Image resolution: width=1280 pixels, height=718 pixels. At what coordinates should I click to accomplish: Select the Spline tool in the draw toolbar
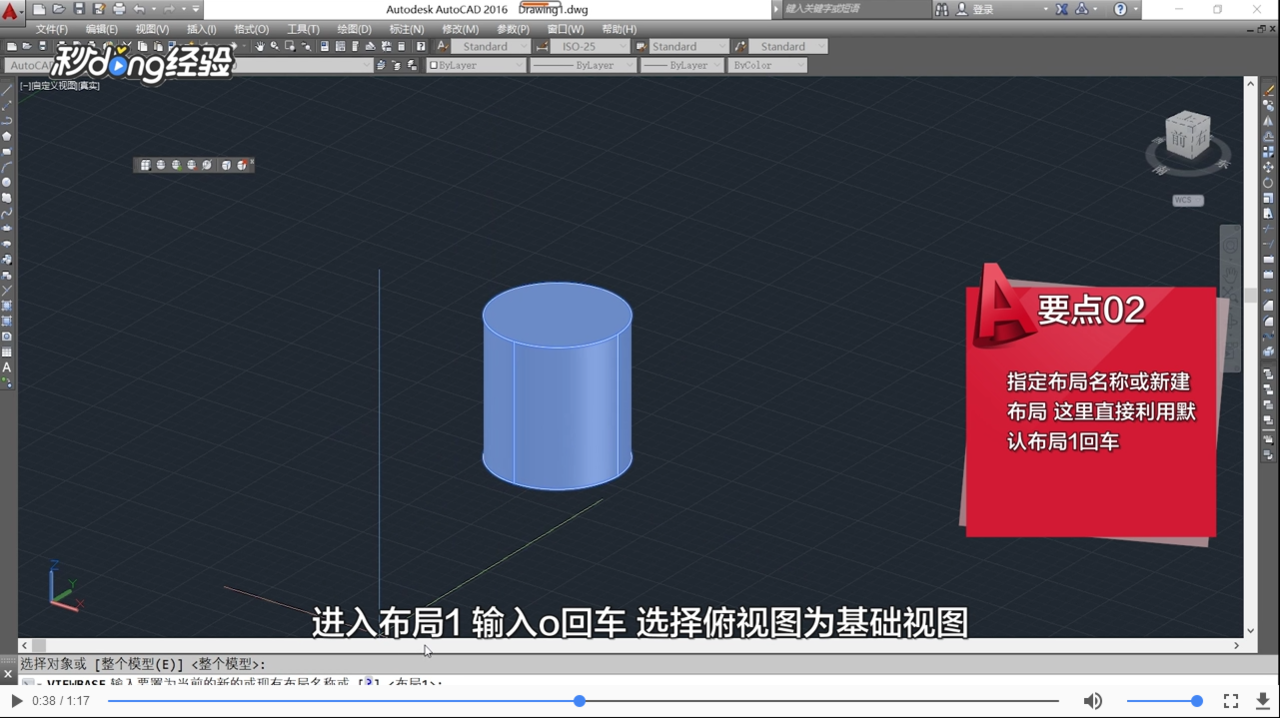[7, 213]
